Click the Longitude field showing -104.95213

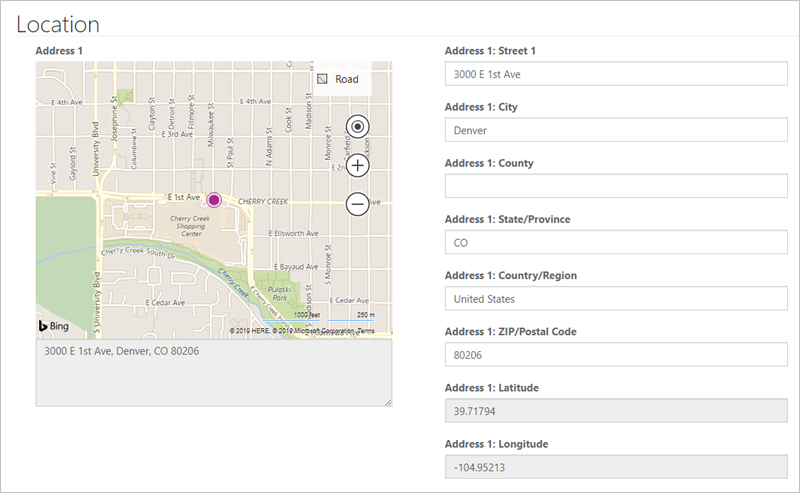click(x=616, y=467)
